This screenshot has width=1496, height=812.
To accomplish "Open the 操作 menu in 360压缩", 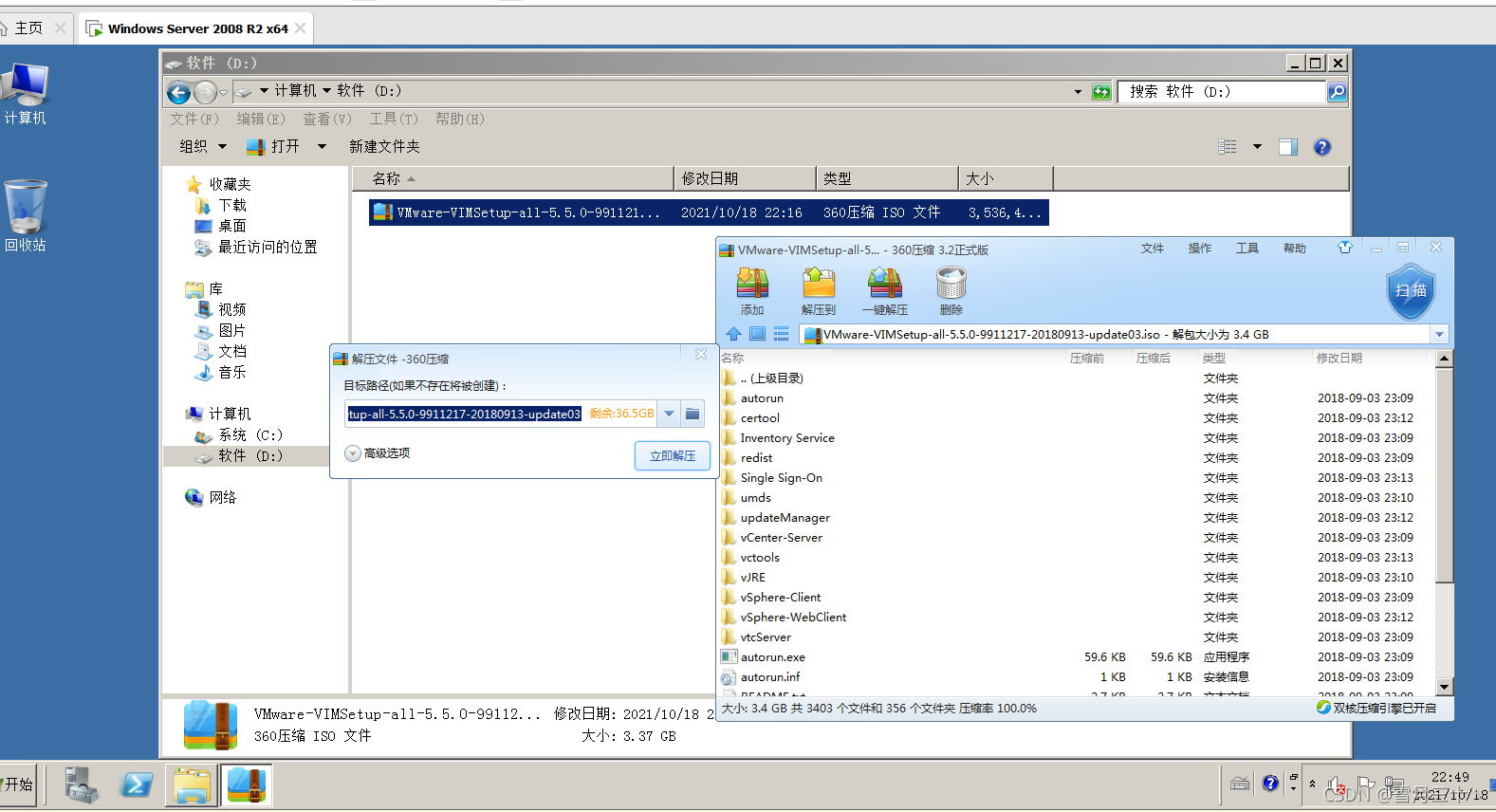I will pyautogui.click(x=1200, y=249).
